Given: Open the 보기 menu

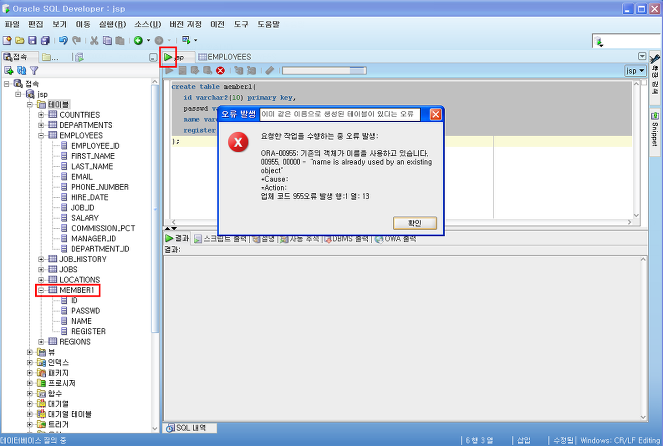Looking at the screenshot, I should (x=60, y=24).
